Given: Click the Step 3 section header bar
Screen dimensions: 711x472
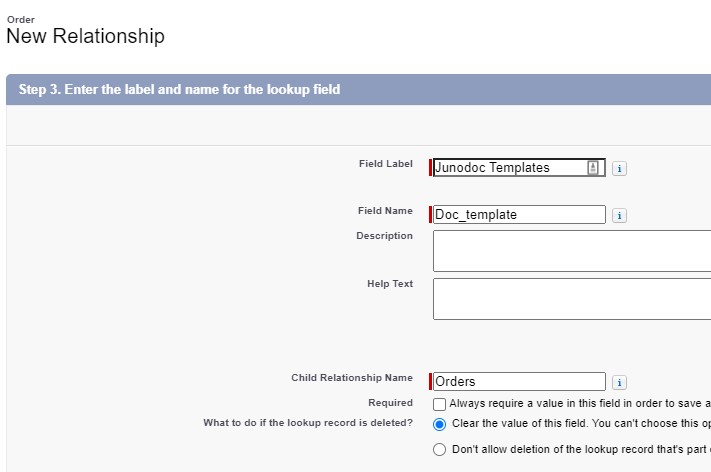Looking at the screenshot, I should tap(358, 89).
